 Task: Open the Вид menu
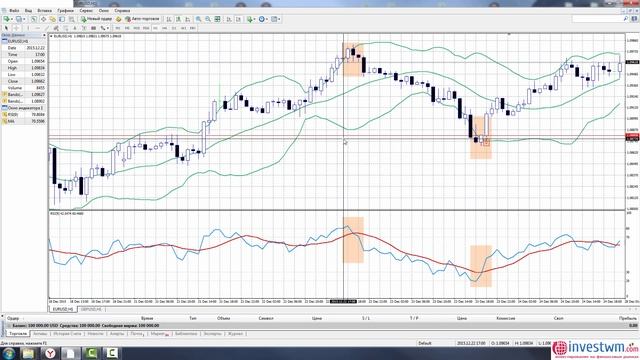pos(28,11)
